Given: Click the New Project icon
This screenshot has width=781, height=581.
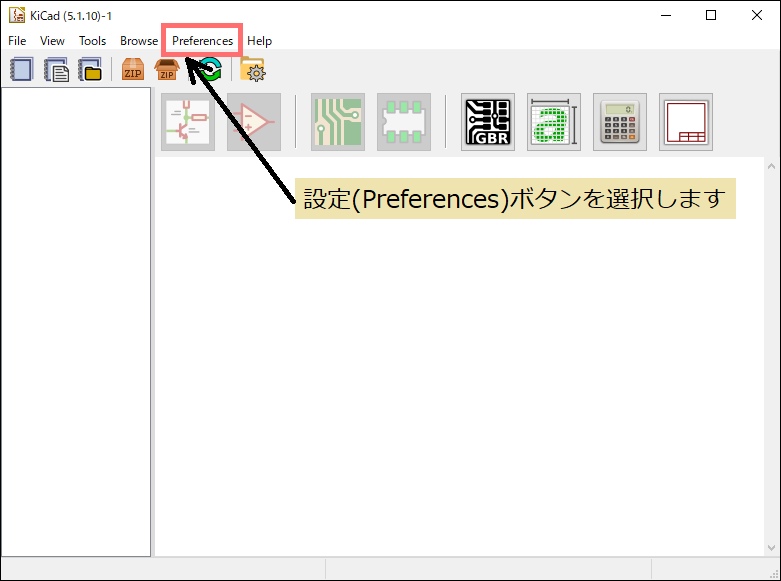Looking at the screenshot, I should coord(21,69).
